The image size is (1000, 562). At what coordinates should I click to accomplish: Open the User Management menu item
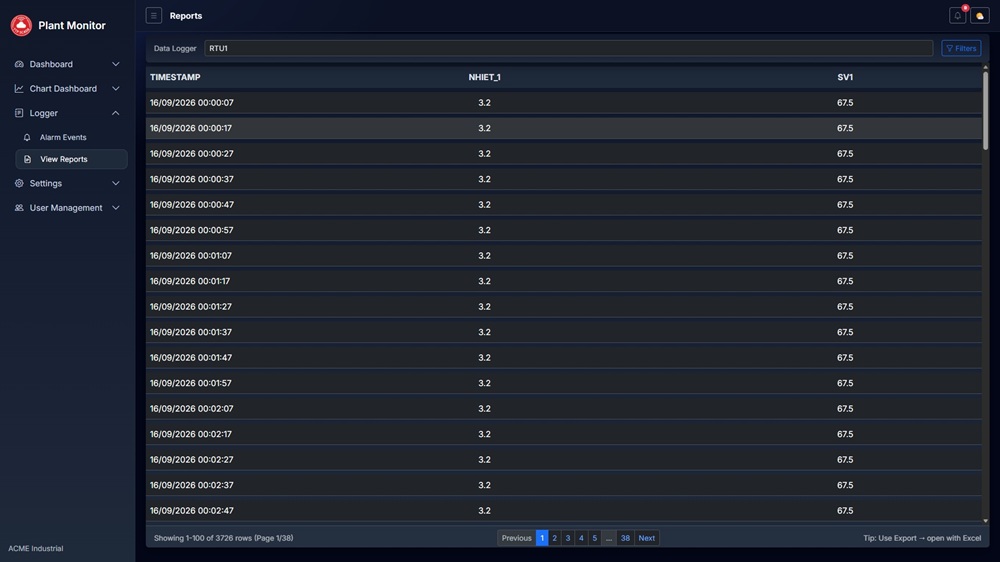pyautogui.click(x=67, y=208)
